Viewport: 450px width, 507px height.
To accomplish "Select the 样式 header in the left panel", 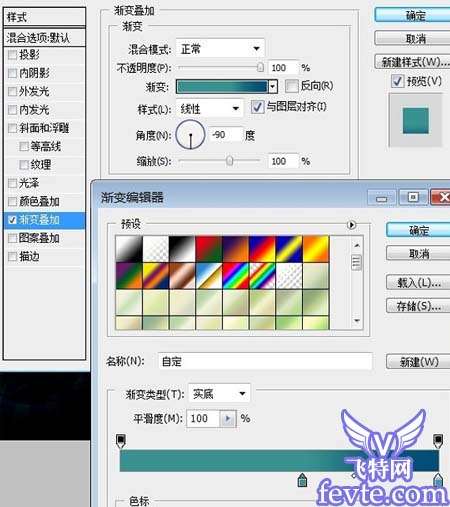I will 44,17.
